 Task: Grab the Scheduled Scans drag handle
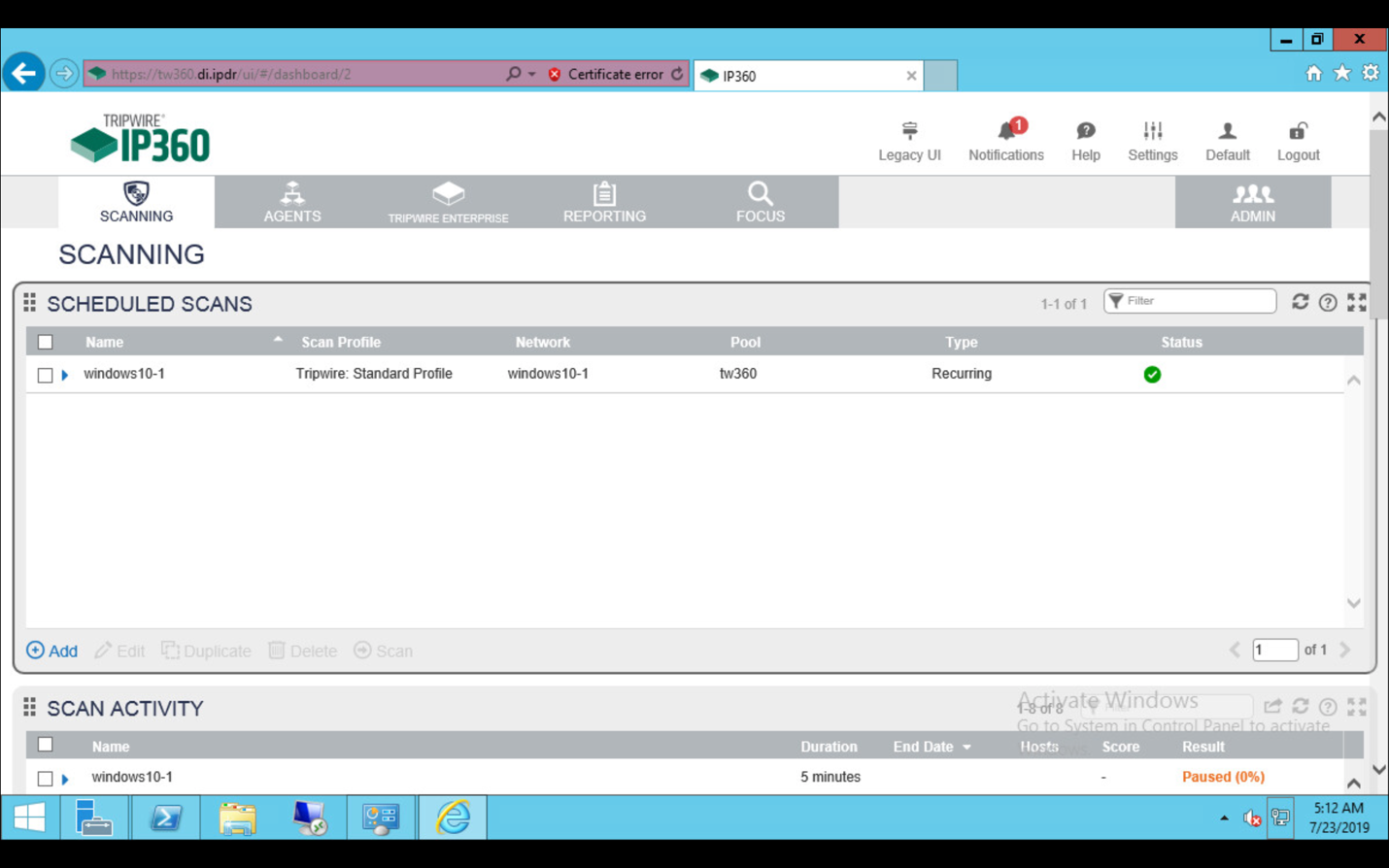click(30, 303)
